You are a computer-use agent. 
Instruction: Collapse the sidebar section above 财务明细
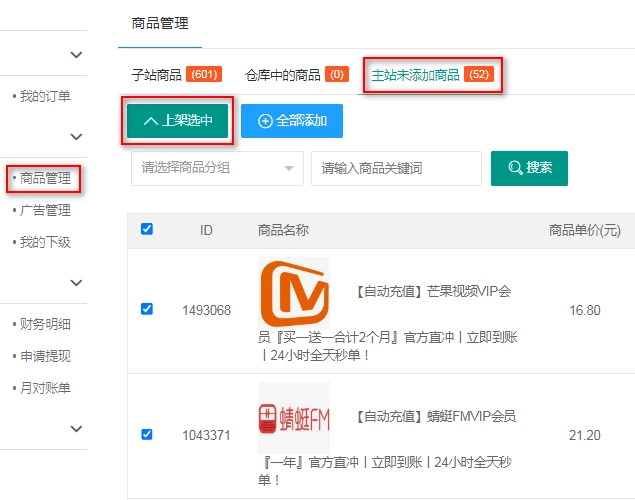[76, 283]
